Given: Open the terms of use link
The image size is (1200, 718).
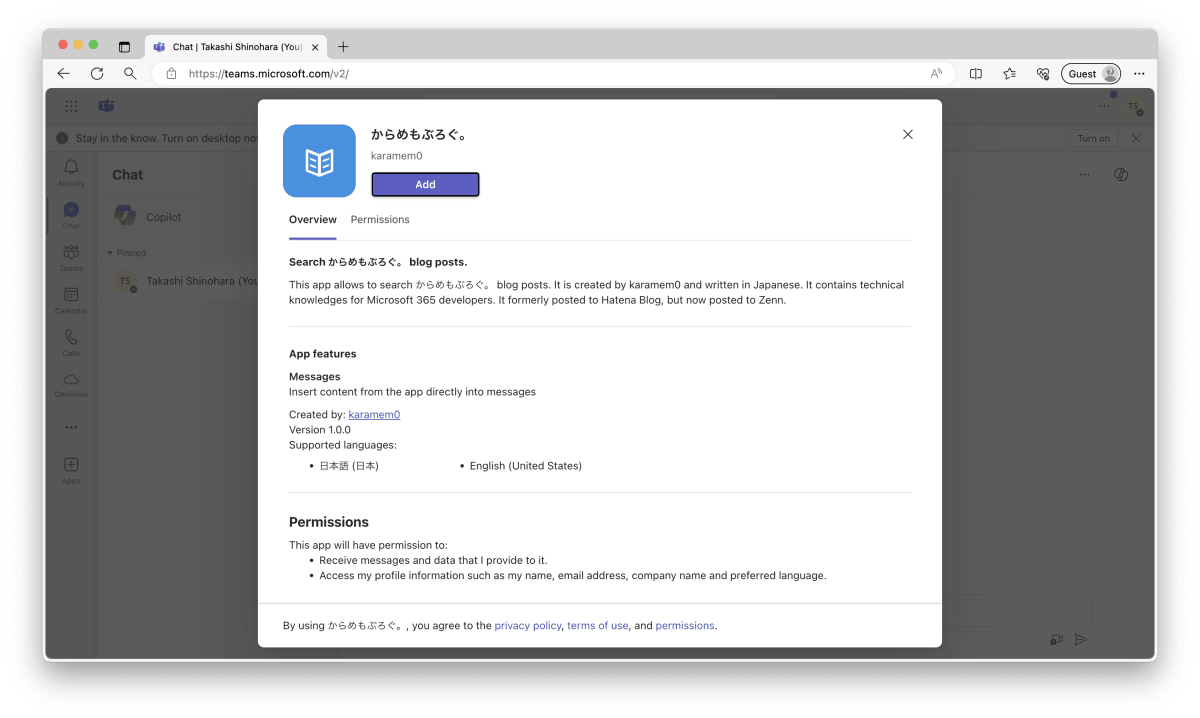Looking at the screenshot, I should pos(598,626).
